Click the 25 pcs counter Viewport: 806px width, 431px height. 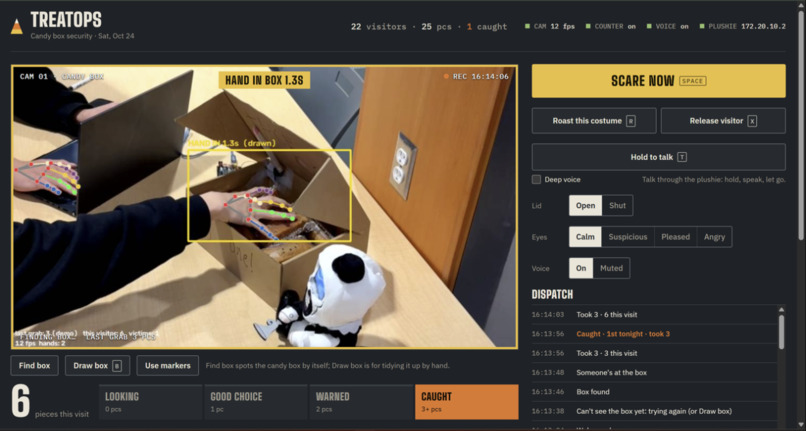click(x=436, y=26)
